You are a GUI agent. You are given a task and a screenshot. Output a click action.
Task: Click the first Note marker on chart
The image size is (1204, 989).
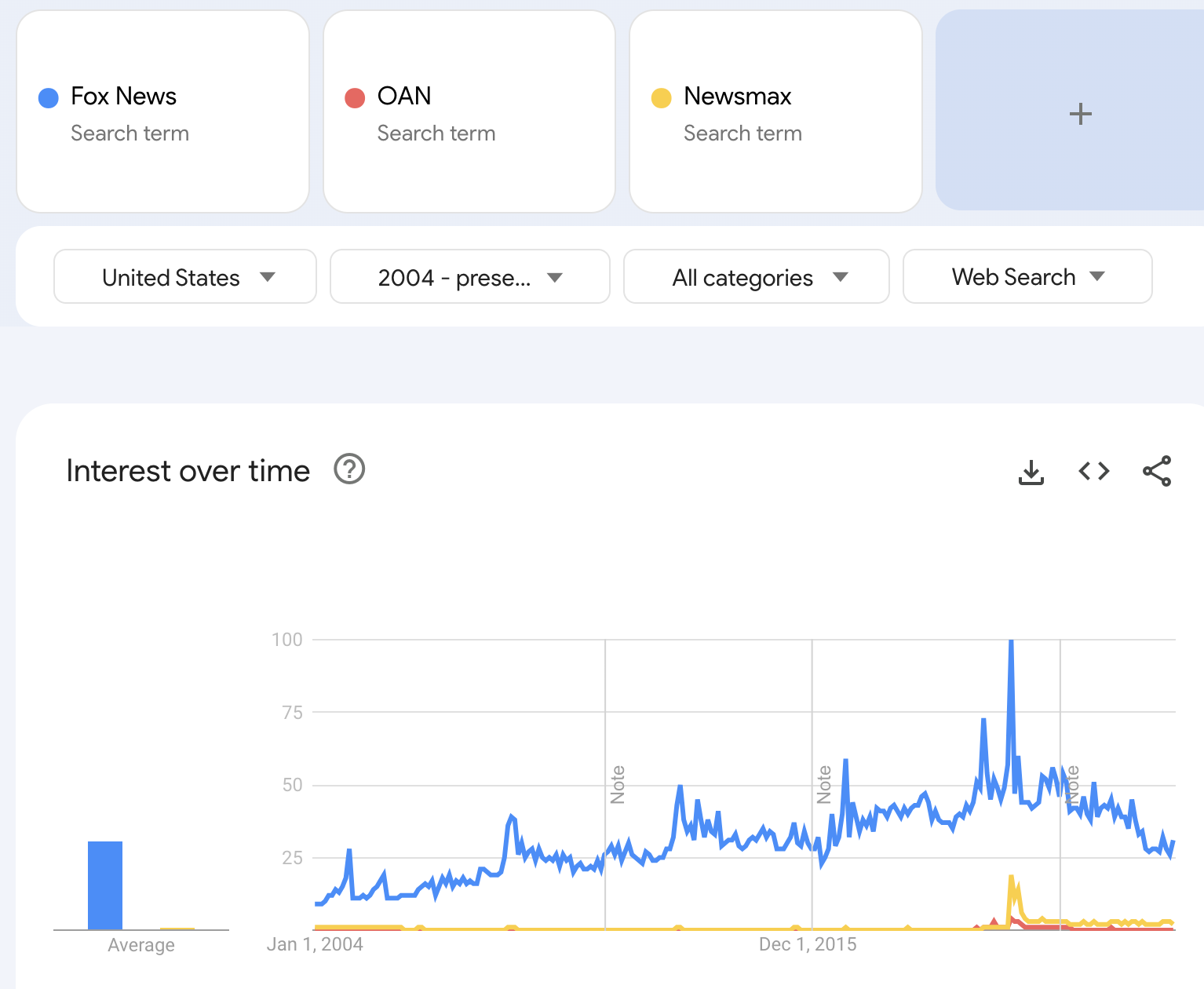tap(618, 785)
